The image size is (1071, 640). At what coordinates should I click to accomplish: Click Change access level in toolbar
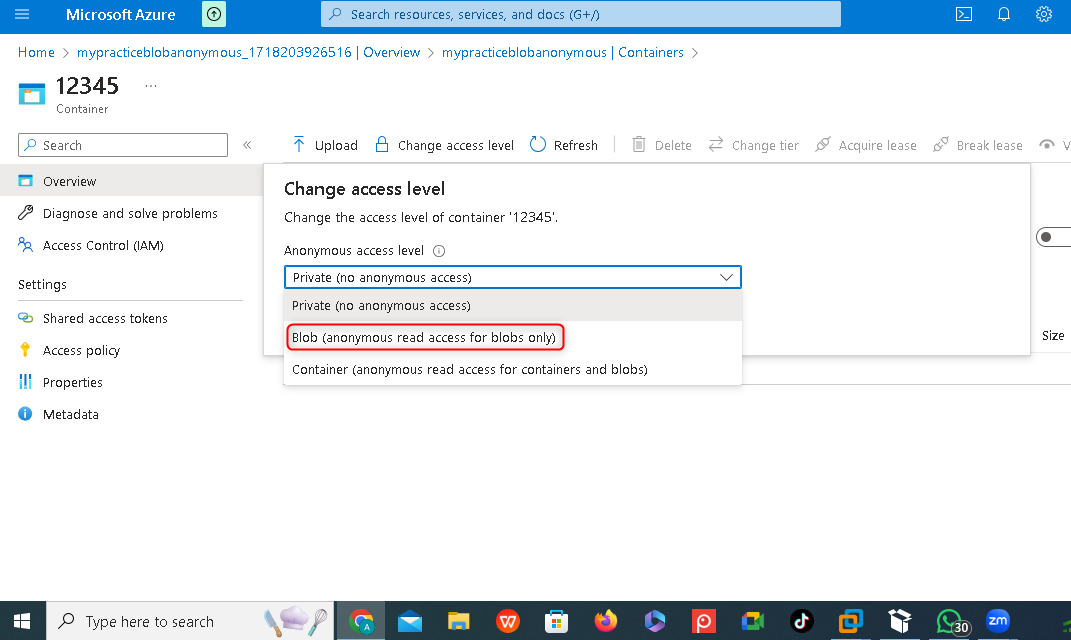[444, 145]
